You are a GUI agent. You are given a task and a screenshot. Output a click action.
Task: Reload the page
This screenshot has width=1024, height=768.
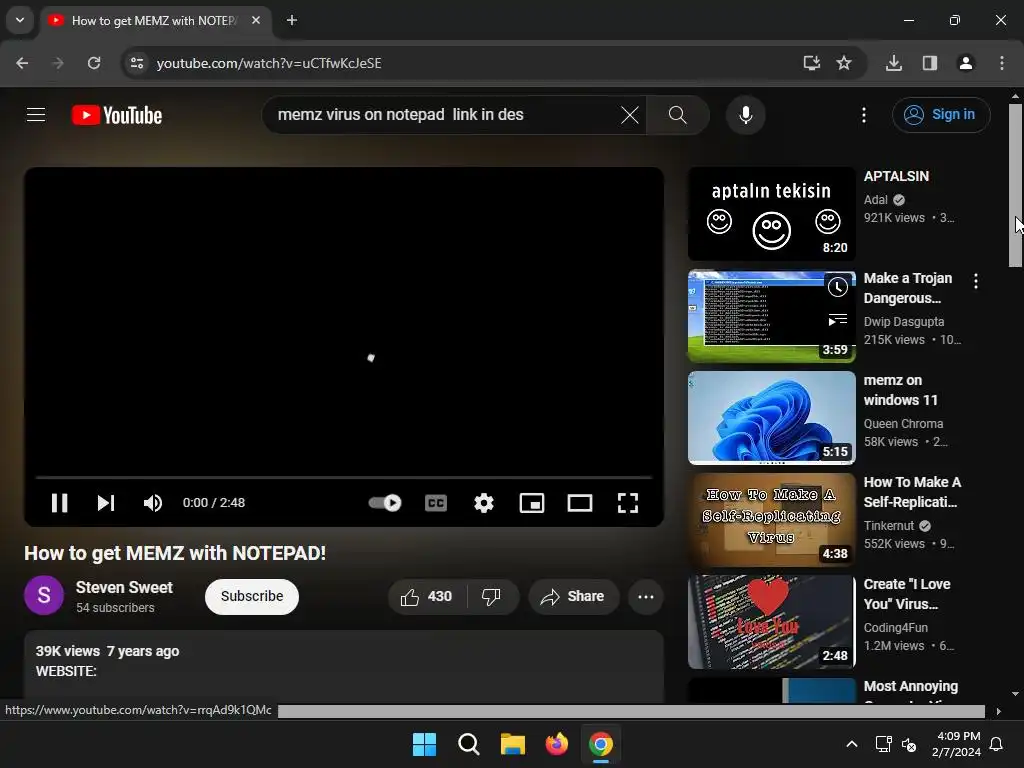click(x=94, y=63)
